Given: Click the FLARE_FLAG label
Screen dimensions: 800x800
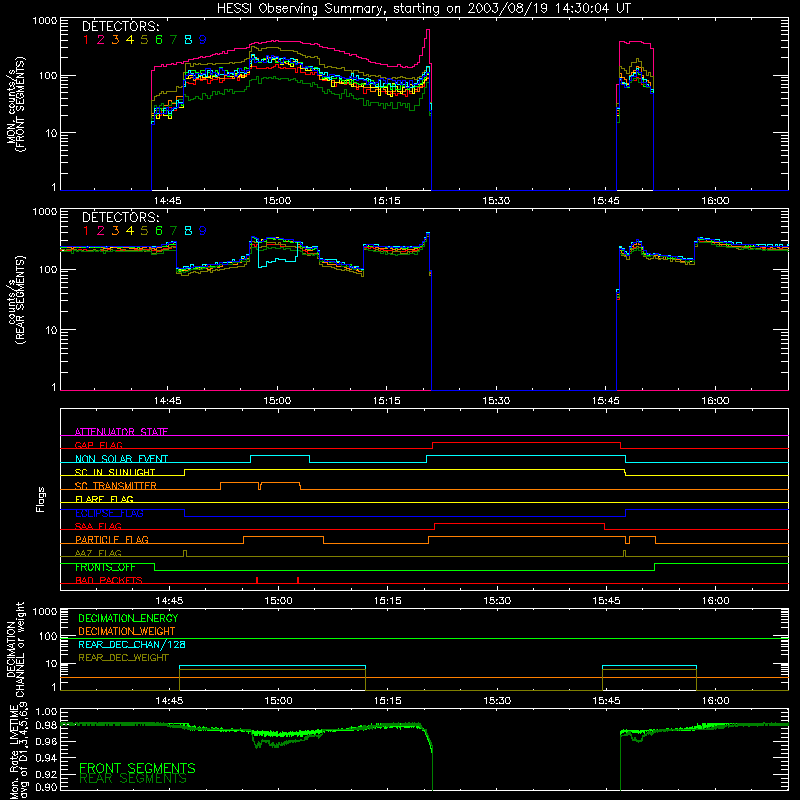Looking at the screenshot, I should [x=104, y=499].
